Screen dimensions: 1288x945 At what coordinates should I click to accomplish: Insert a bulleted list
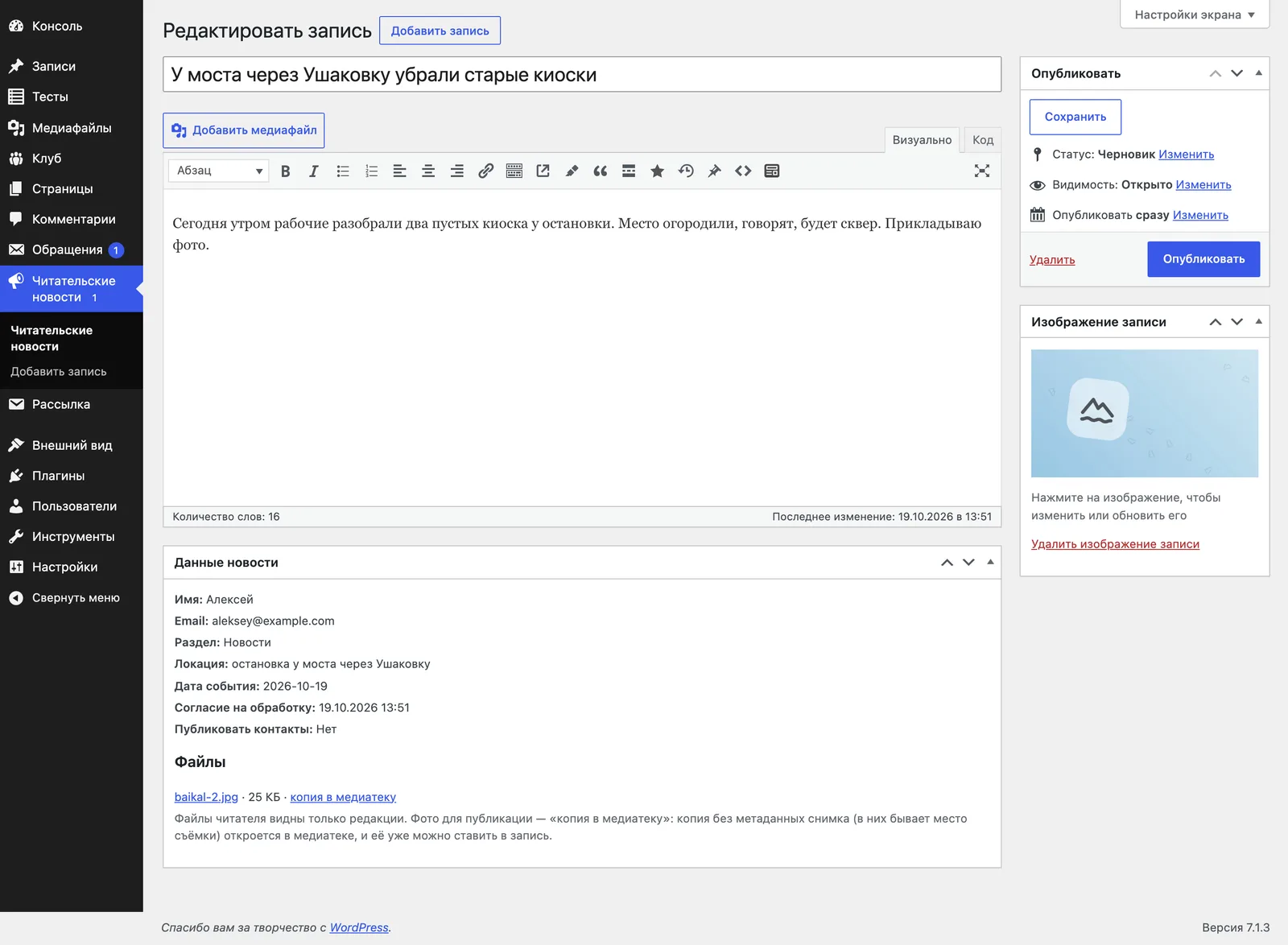pyautogui.click(x=343, y=171)
